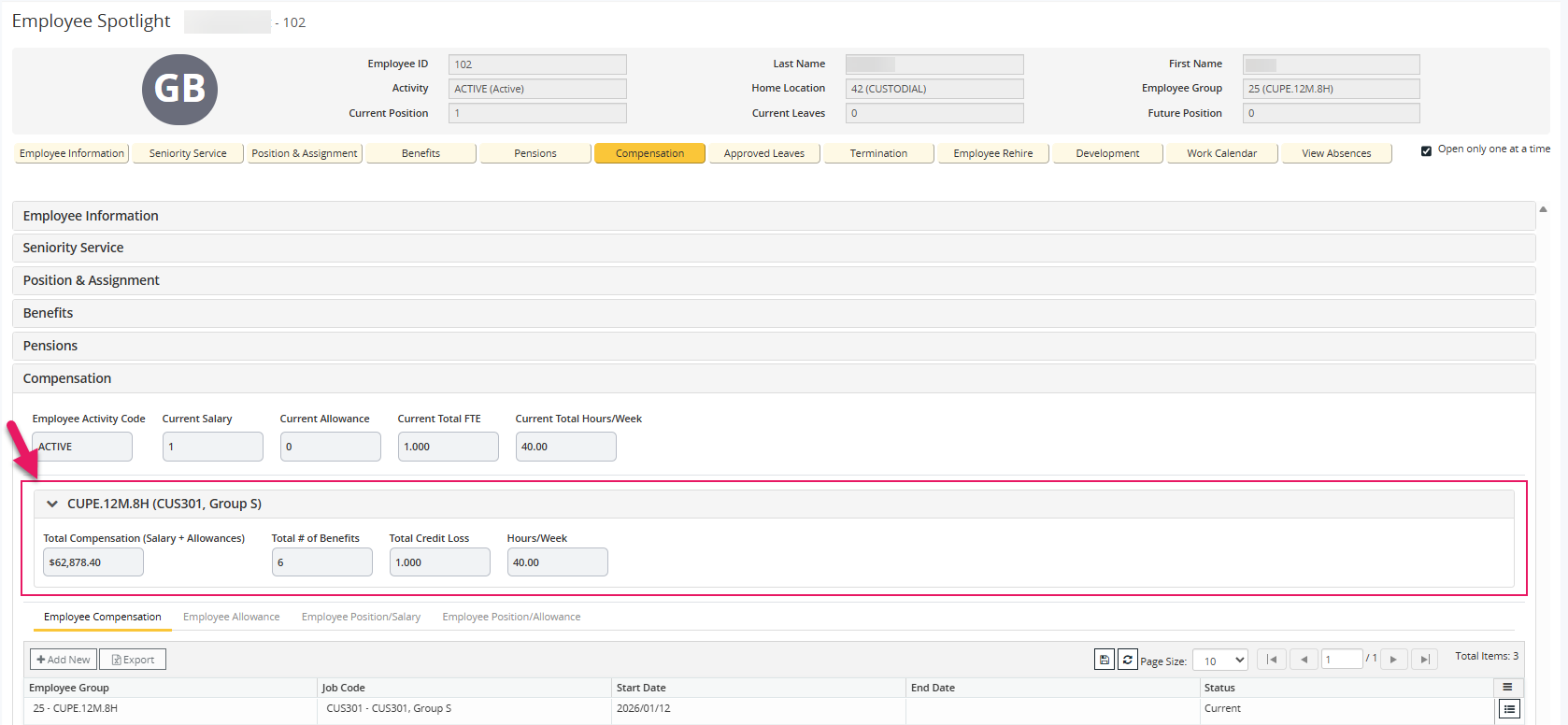Click the Total Compensation $62,878.40 field
Viewport: 1568px width, 725px height.
[93, 562]
